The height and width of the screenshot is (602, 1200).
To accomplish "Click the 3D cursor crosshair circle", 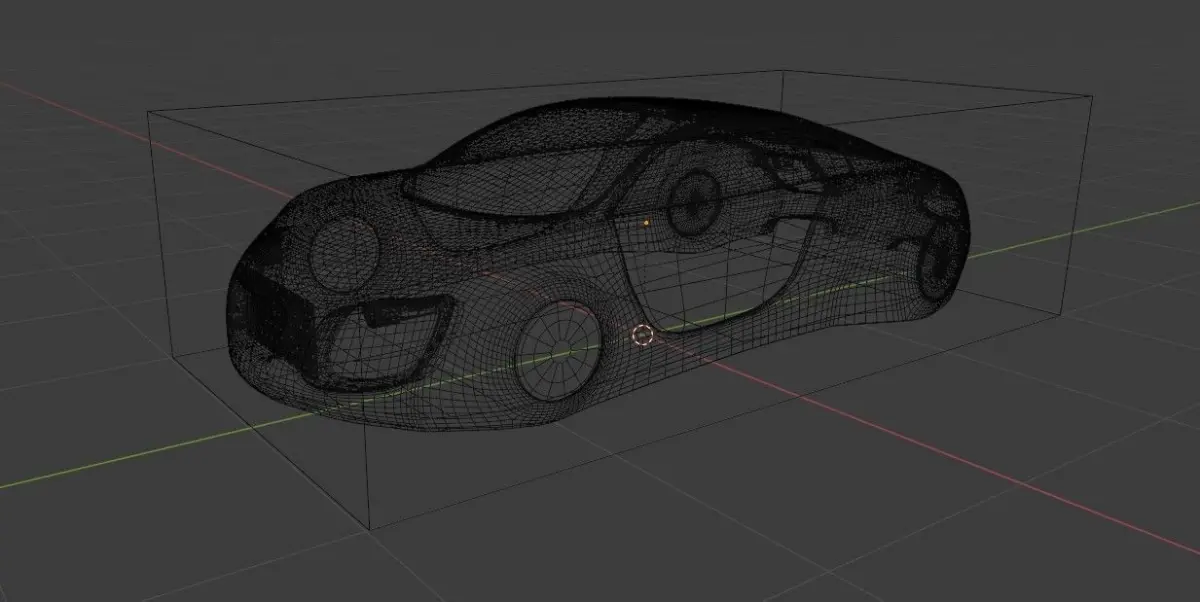I will pos(643,336).
